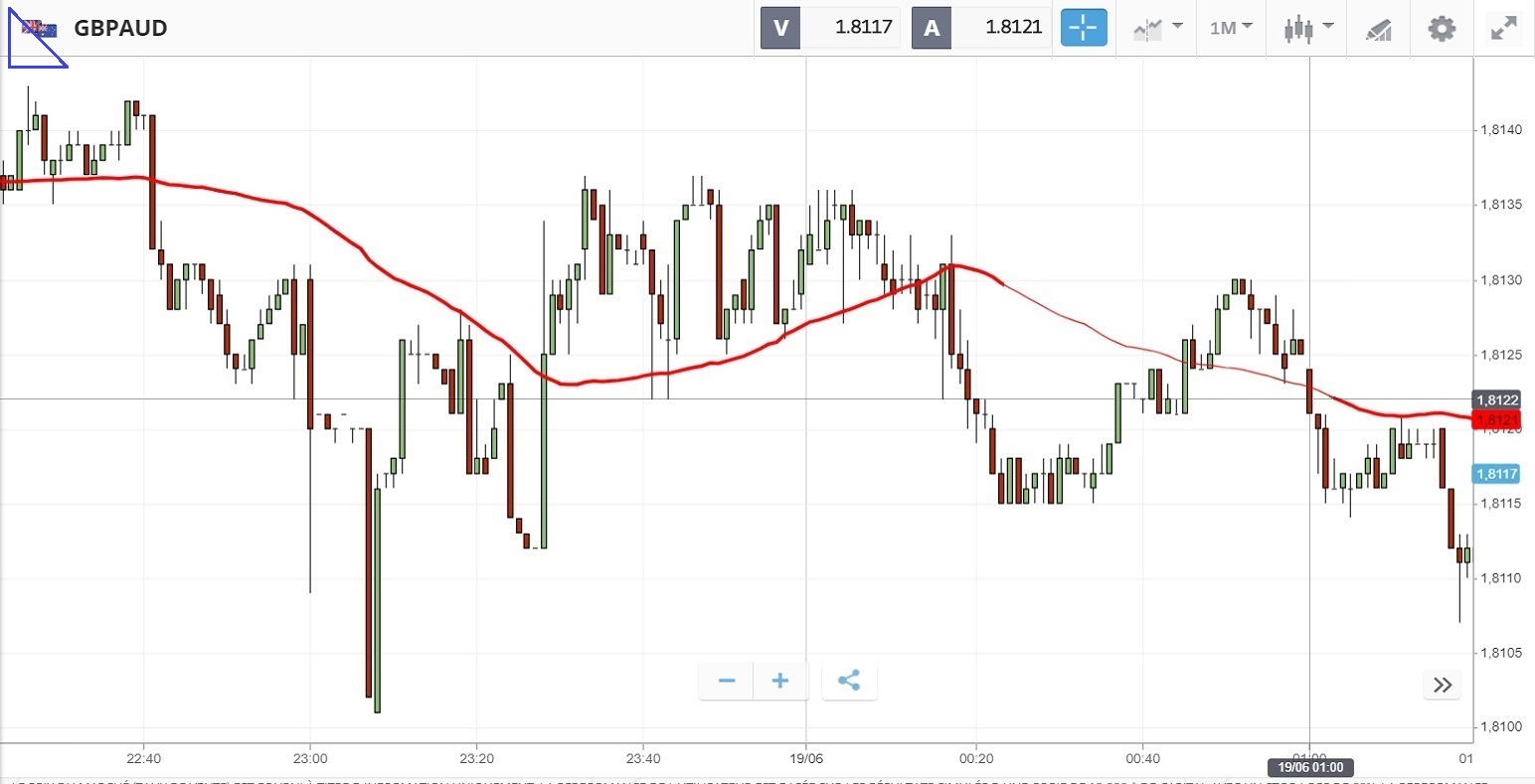Viewport: 1535px width, 784px height.
Task: Click the share chart icon
Action: [849, 681]
